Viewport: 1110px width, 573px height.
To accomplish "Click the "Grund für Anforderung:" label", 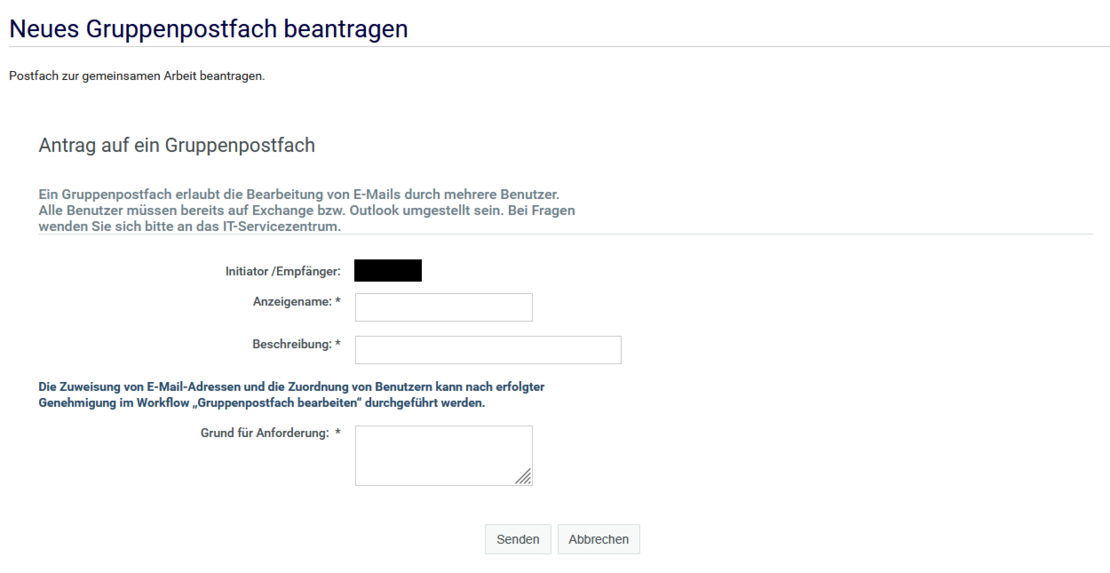I will 264,433.
